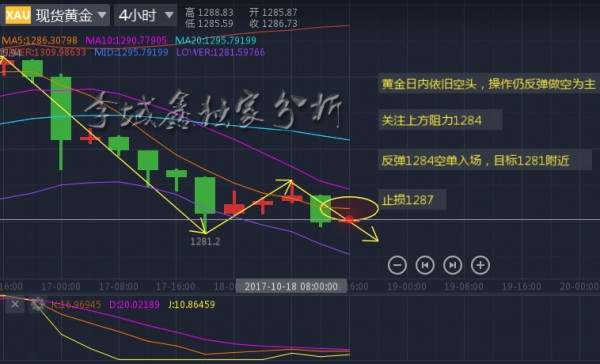Open the KDJ indicator settings gear
The image size is (600, 364).
38,305
